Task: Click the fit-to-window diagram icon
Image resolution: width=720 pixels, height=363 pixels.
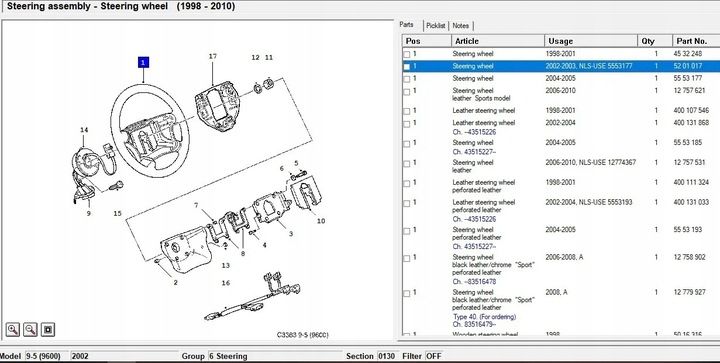Action: [48, 329]
